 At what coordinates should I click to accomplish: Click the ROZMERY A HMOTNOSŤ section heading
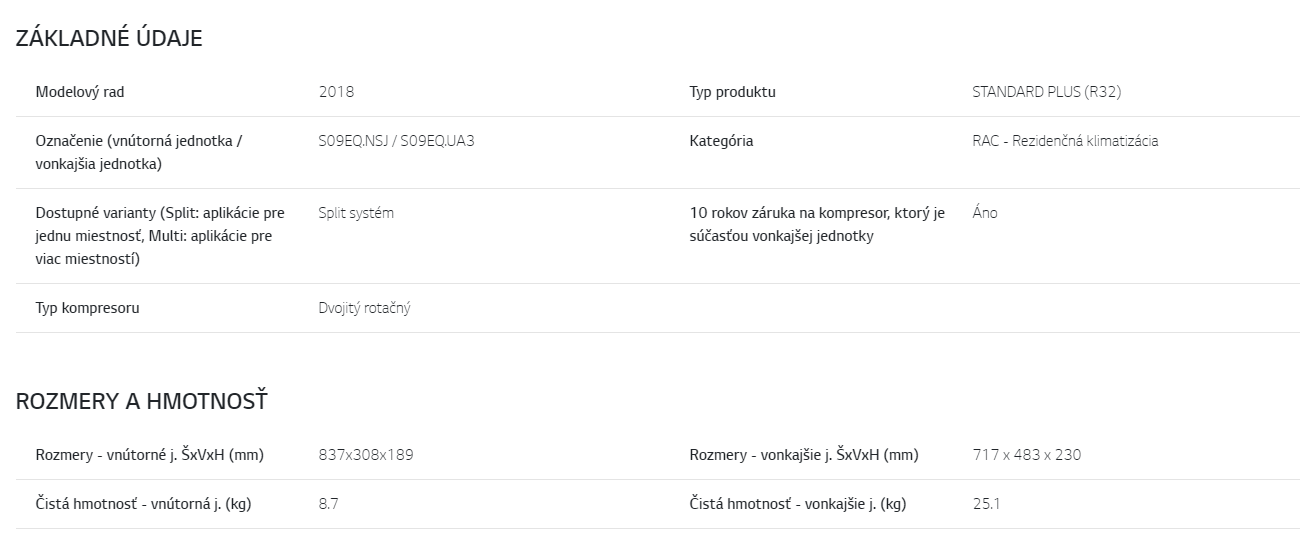[142, 402]
